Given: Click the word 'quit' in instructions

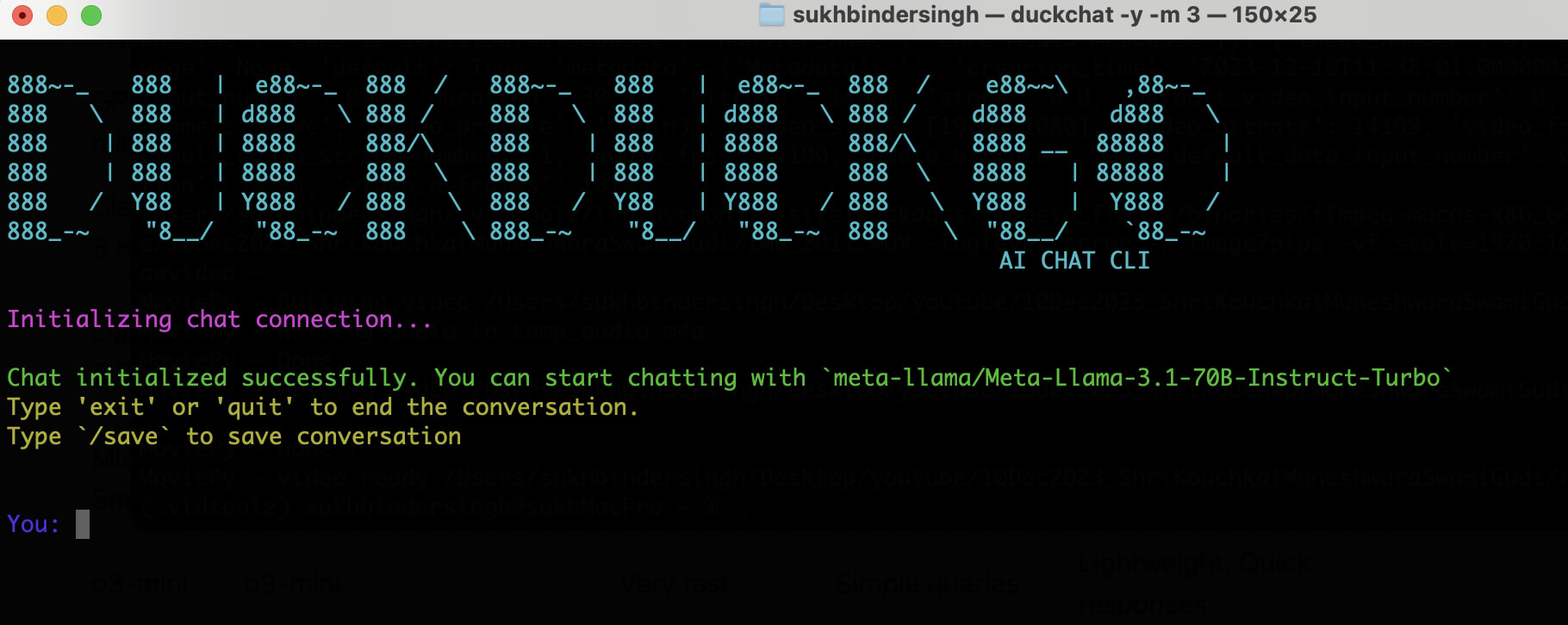Looking at the screenshot, I should [x=254, y=407].
